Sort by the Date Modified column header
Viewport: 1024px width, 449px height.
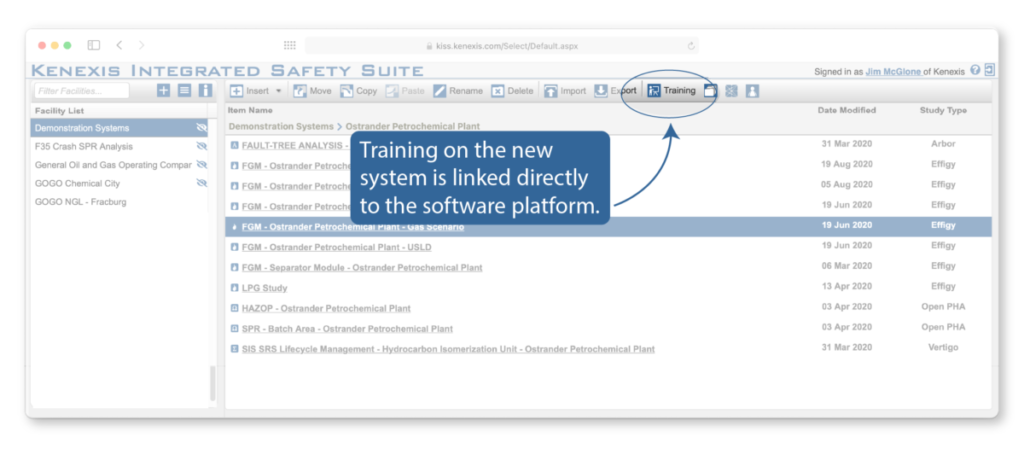point(846,110)
